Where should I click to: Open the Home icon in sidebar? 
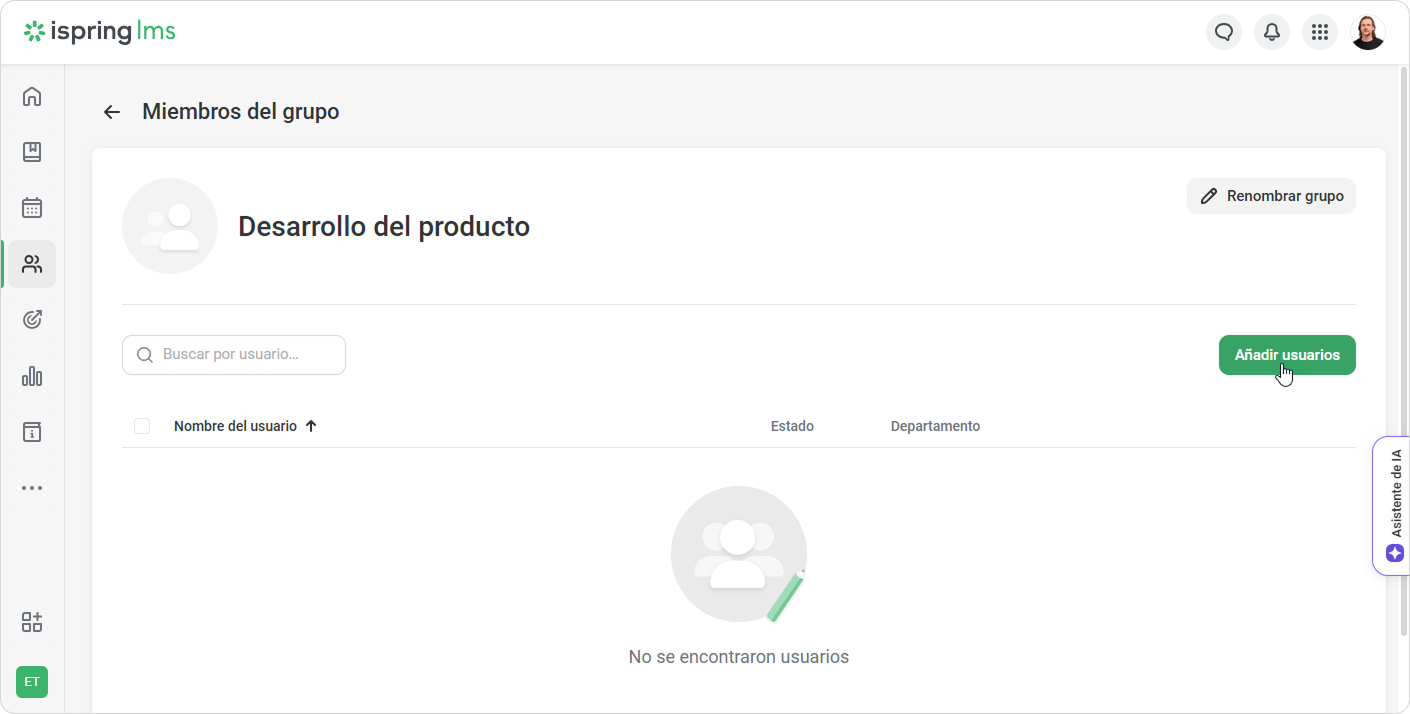[x=32, y=96]
